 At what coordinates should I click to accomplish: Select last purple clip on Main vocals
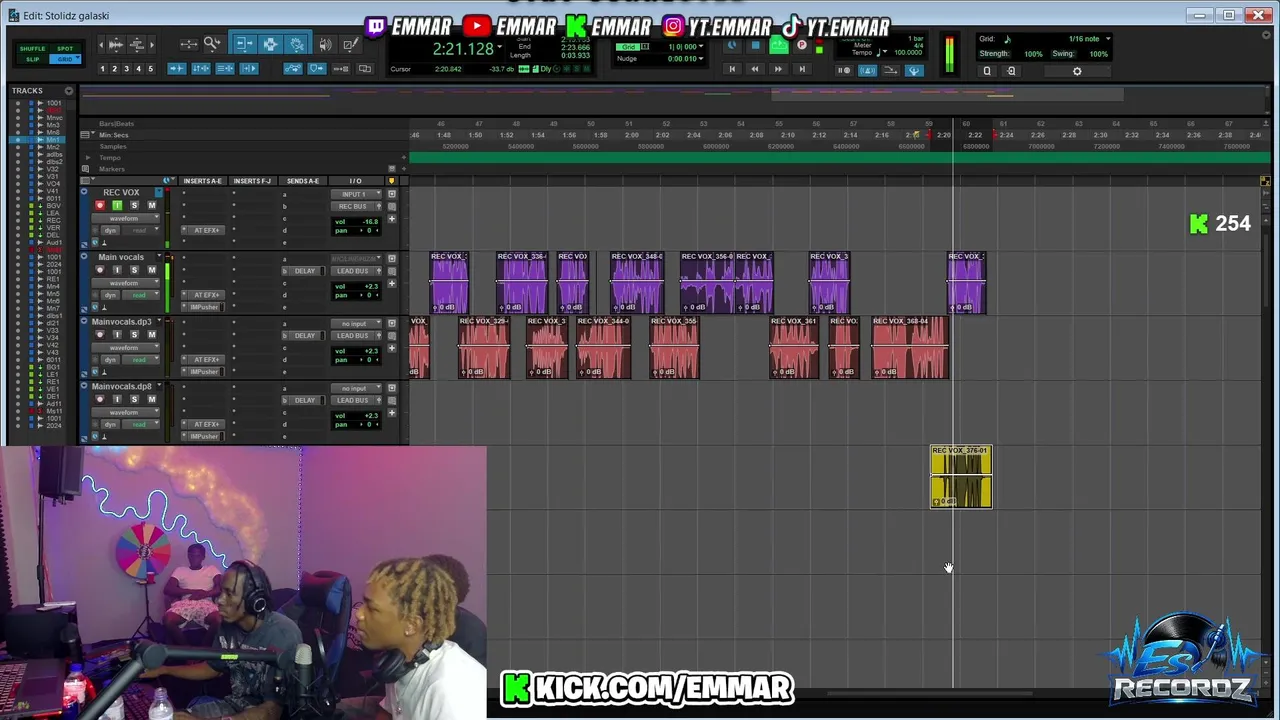pos(966,283)
